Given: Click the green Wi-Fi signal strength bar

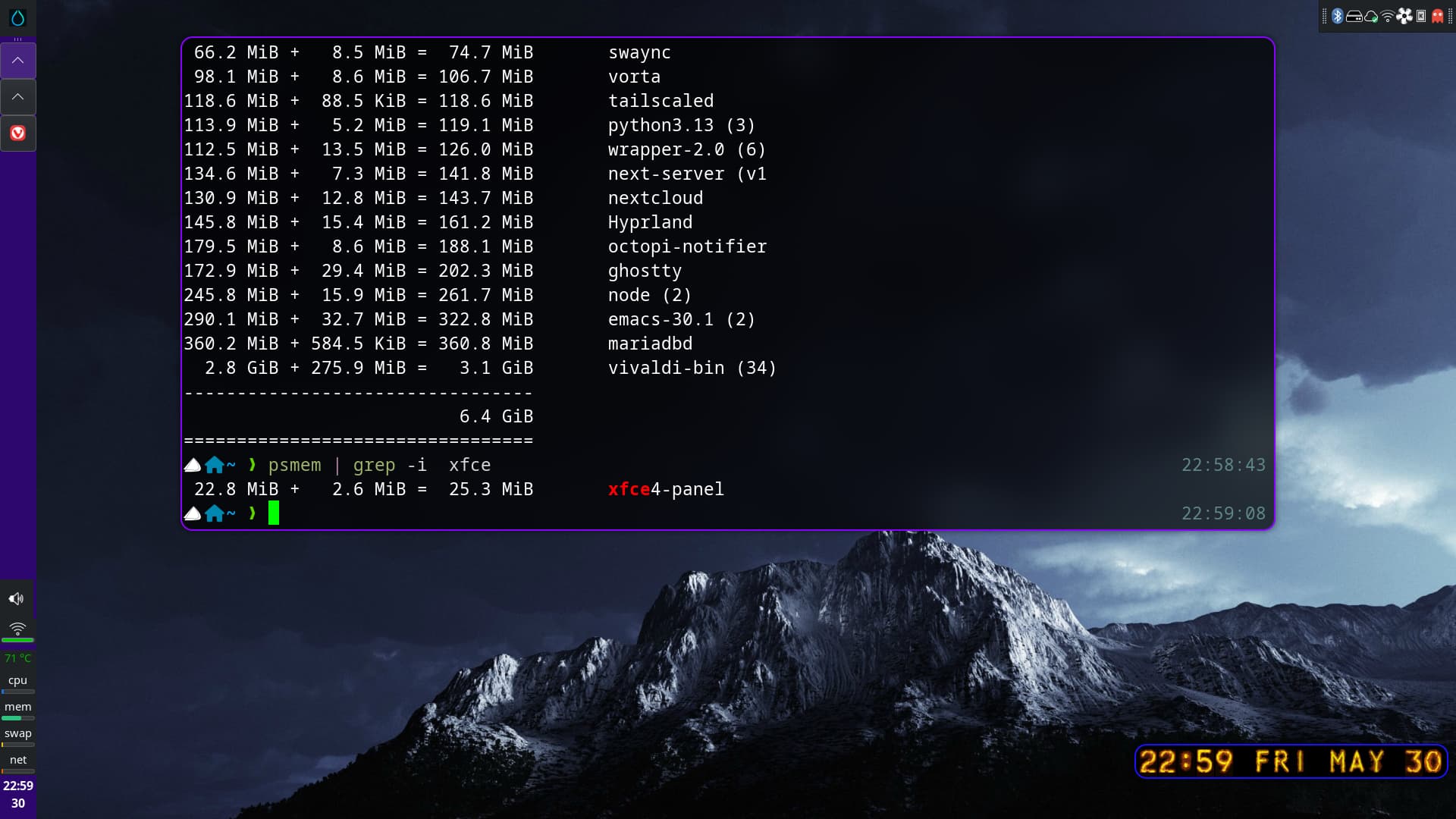Looking at the screenshot, I should [17, 640].
